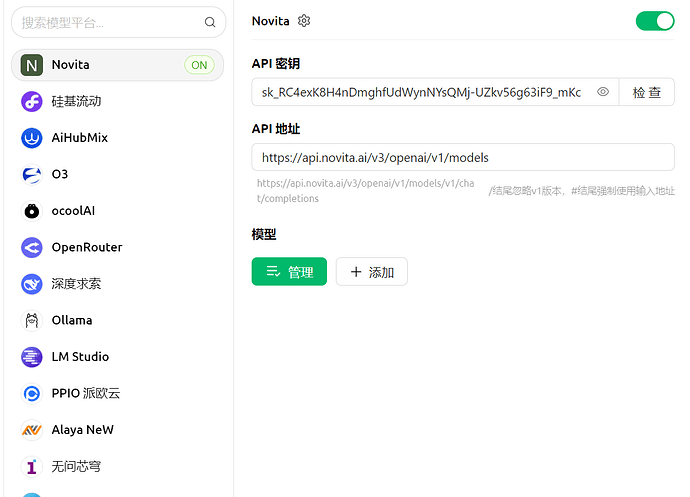Click the 深度求索 whale logo
Viewport: 690px width, 497px height.
(32, 284)
